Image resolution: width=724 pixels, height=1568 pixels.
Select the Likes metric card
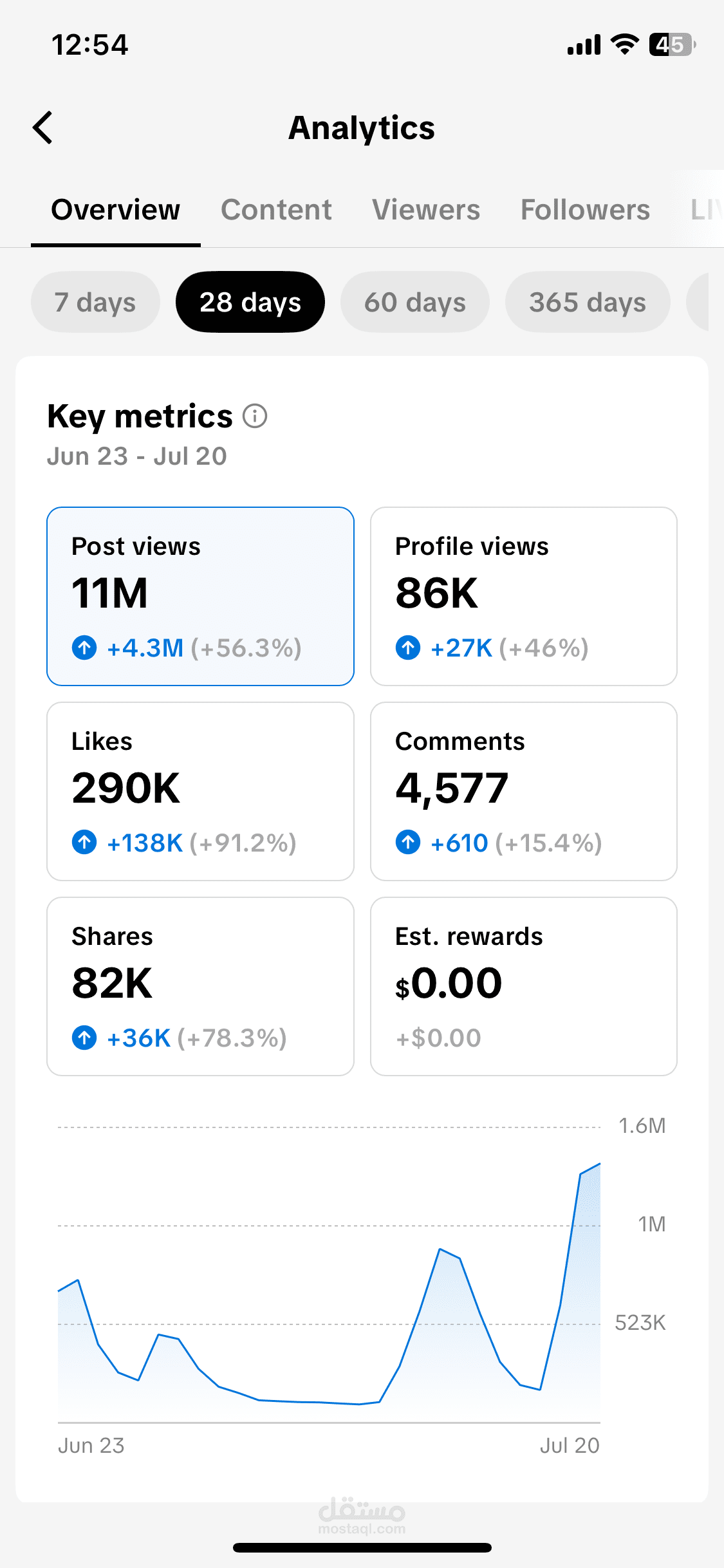point(200,791)
